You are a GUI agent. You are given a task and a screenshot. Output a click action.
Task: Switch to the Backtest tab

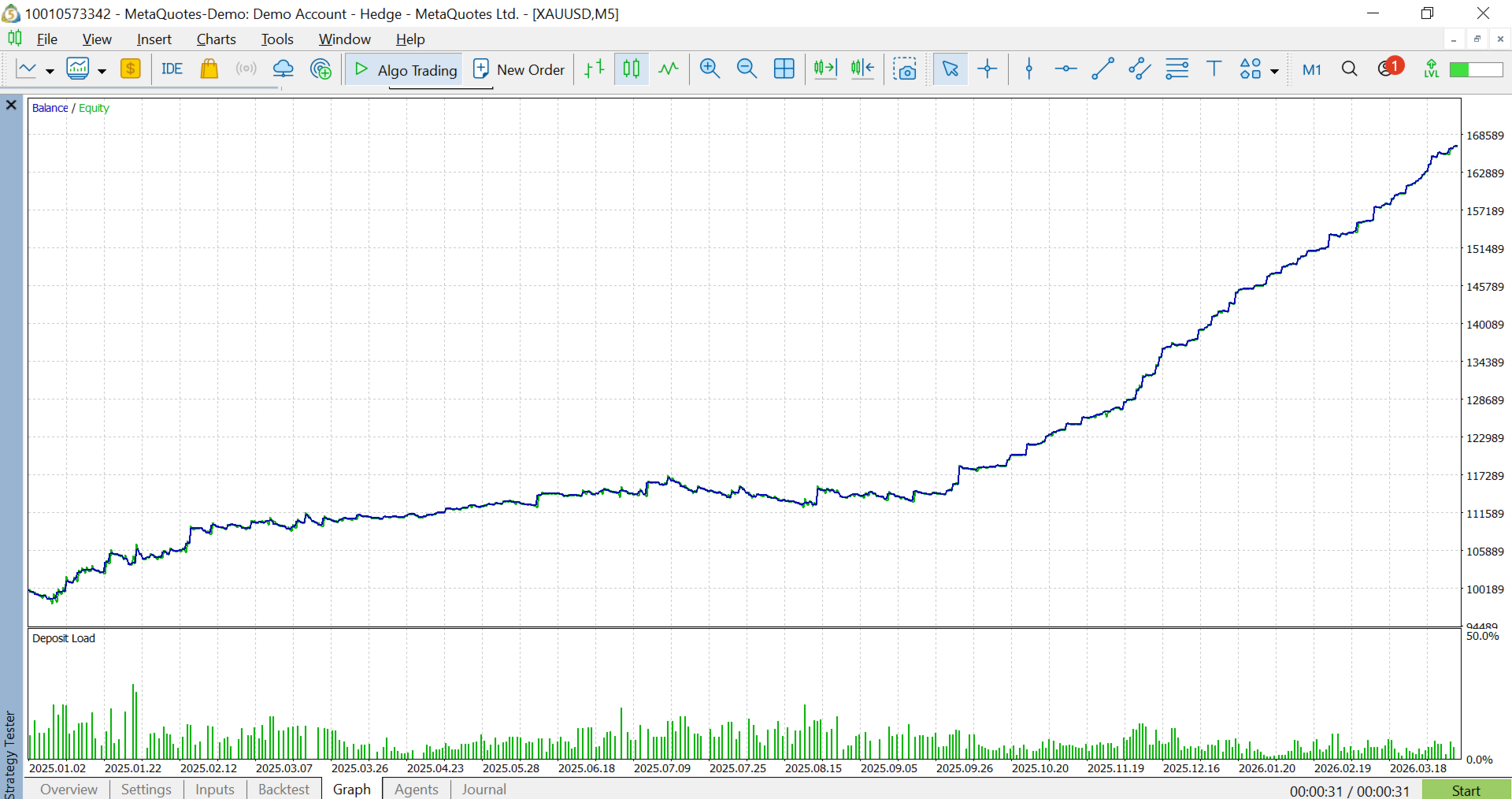[283, 790]
